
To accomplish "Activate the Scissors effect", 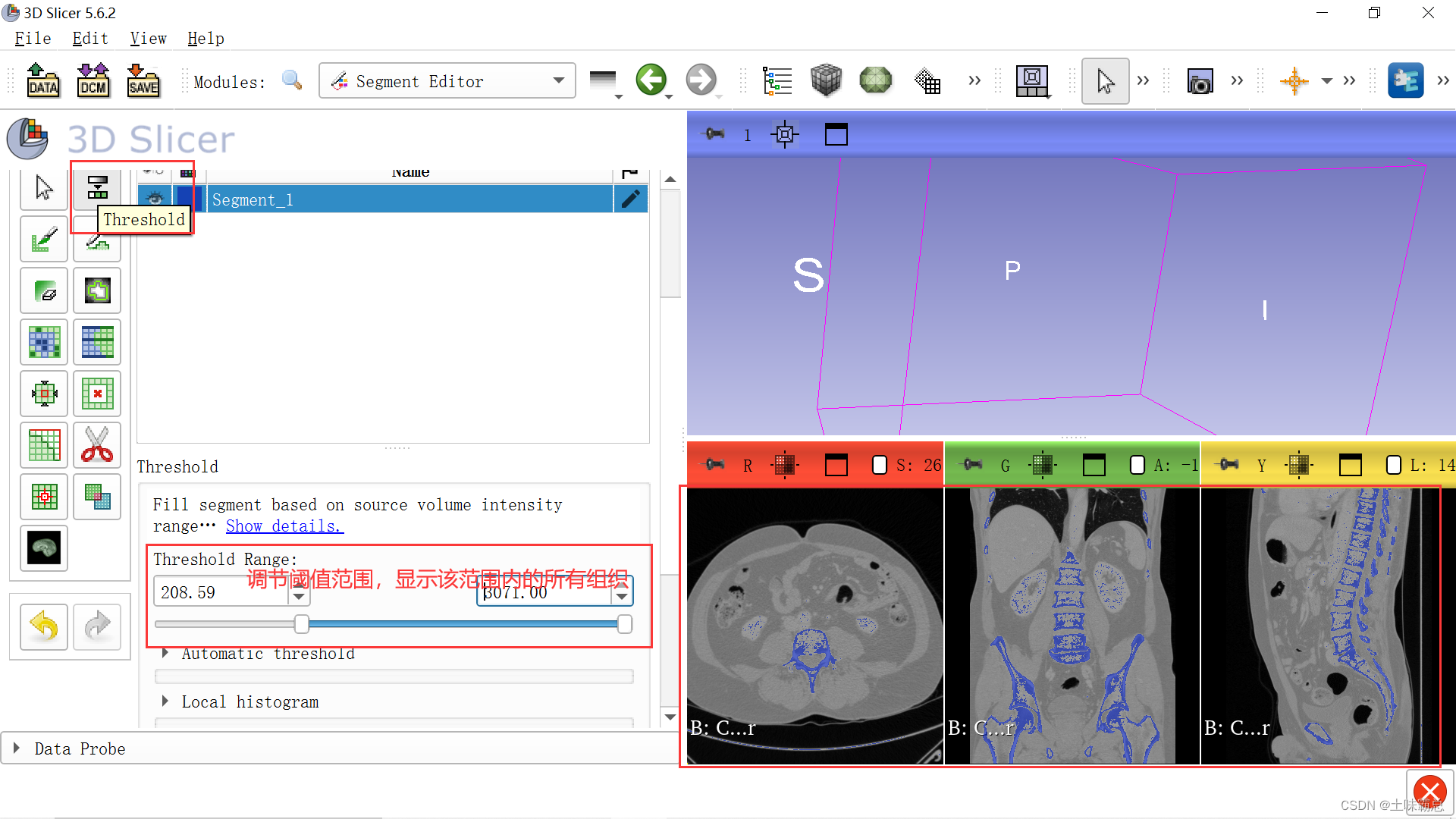I will [97, 445].
